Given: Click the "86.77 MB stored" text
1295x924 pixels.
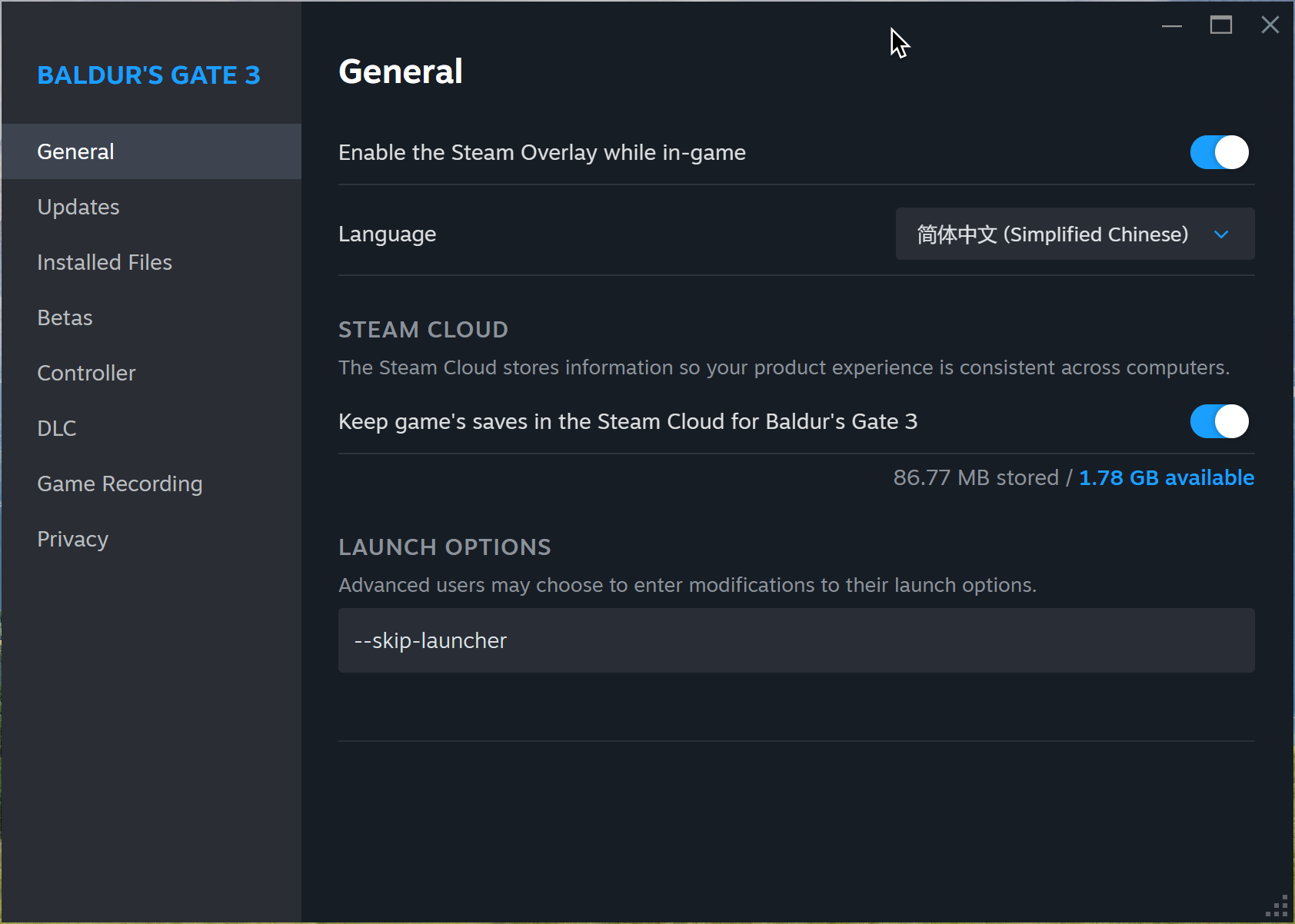Looking at the screenshot, I should tap(976, 477).
